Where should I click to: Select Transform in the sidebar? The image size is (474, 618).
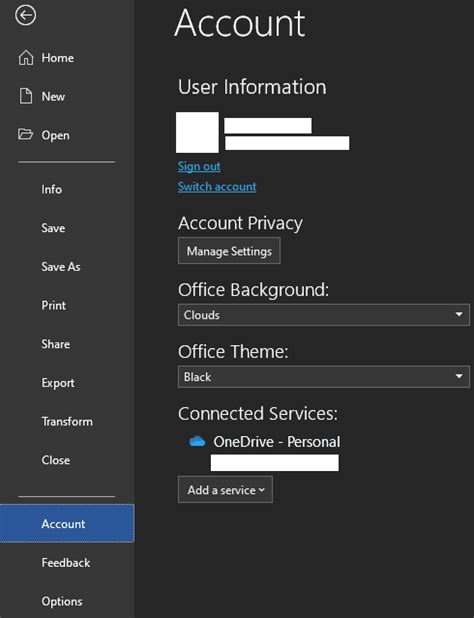[x=67, y=421]
